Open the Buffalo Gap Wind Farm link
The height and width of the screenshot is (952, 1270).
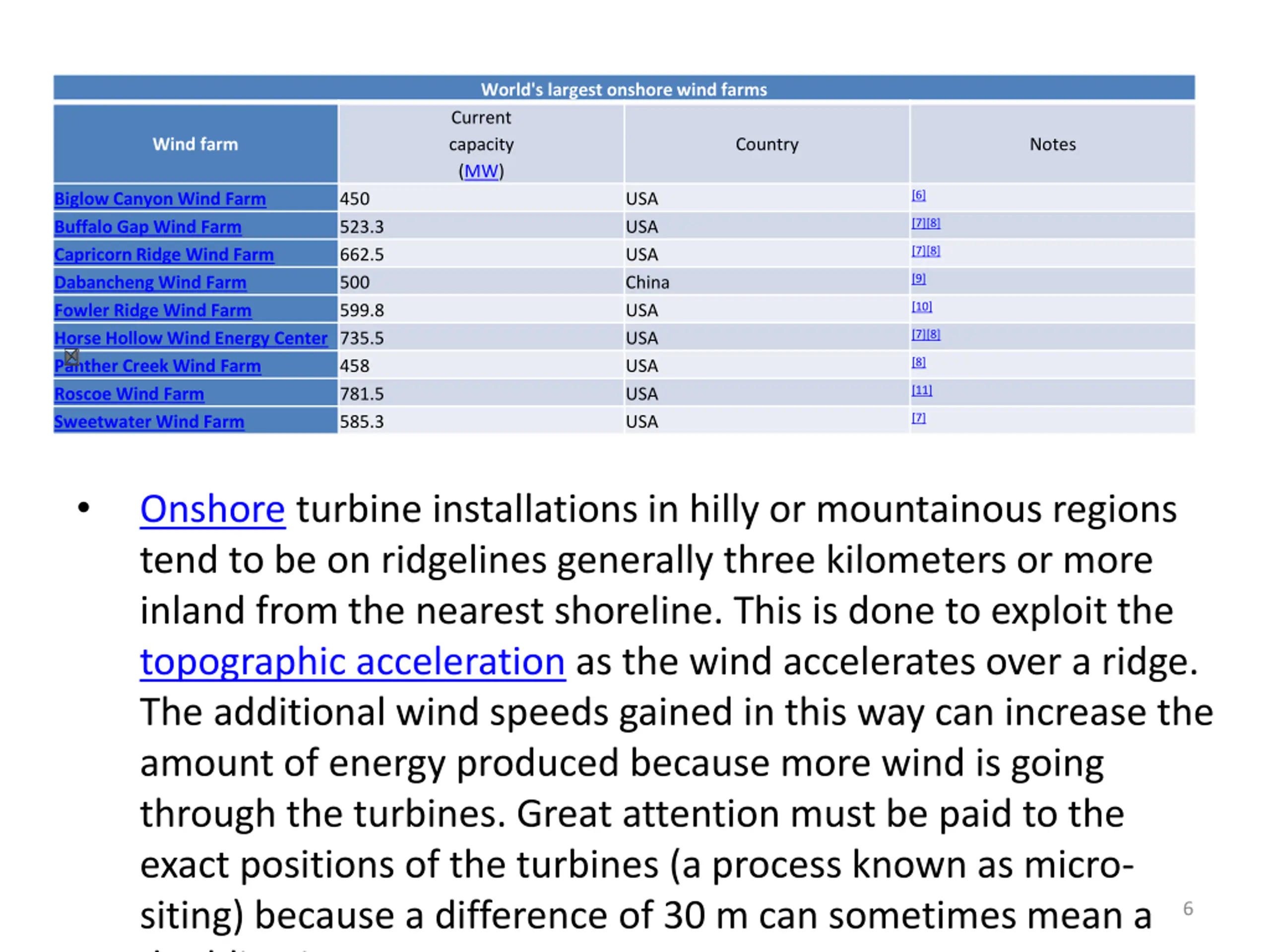click(x=147, y=227)
